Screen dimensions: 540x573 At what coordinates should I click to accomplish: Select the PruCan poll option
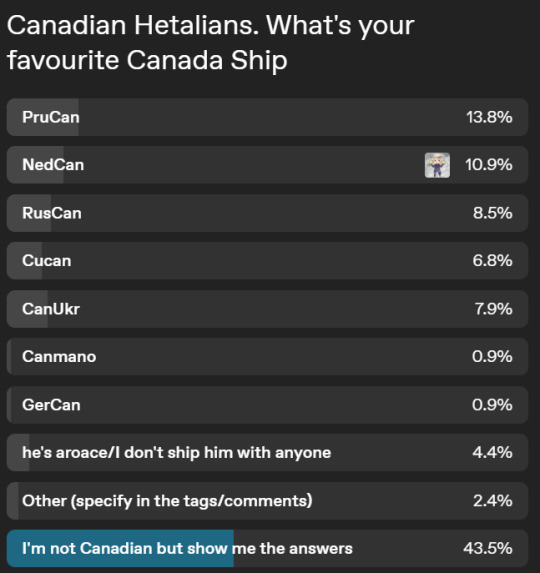267,117
